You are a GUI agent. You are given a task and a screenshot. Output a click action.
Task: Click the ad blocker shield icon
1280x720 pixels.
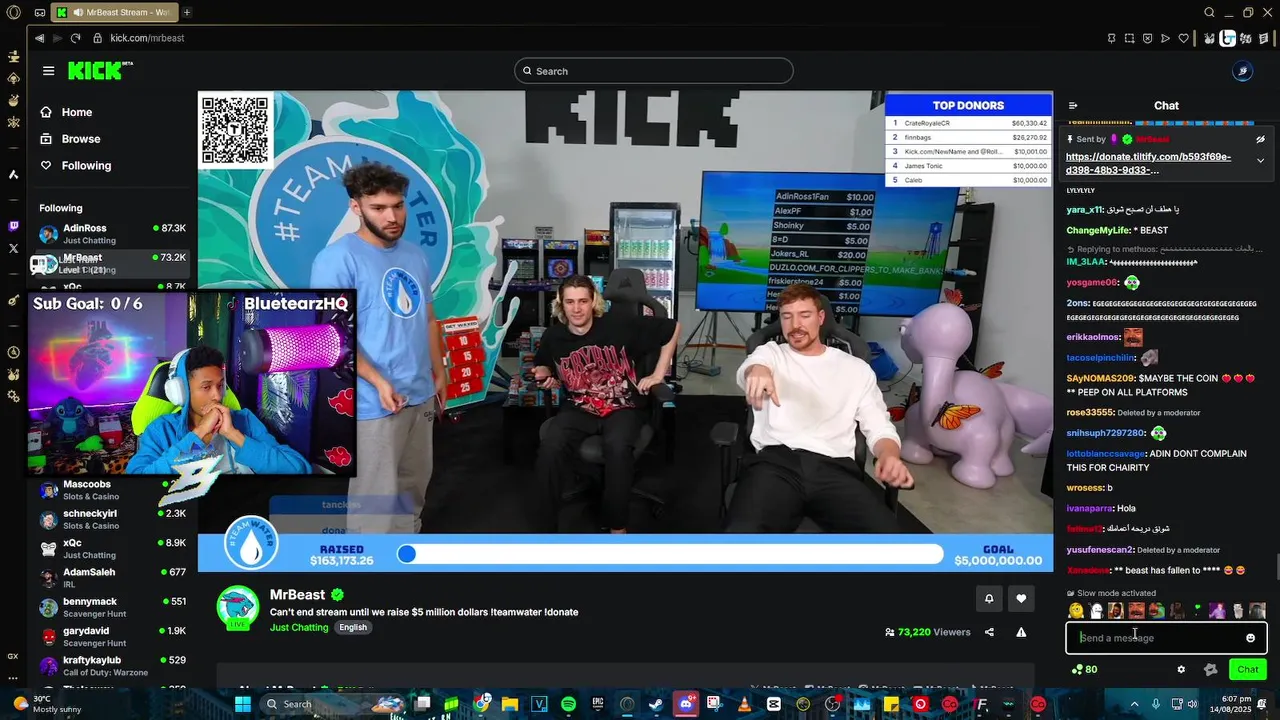tap(1148, 38)
